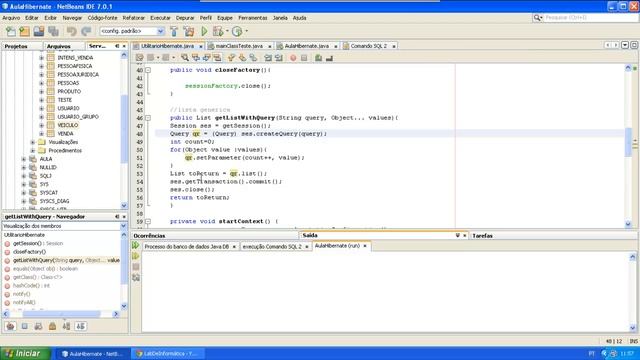
Task: Click the Clean and Build Project icon
Action: click(189, 31)
